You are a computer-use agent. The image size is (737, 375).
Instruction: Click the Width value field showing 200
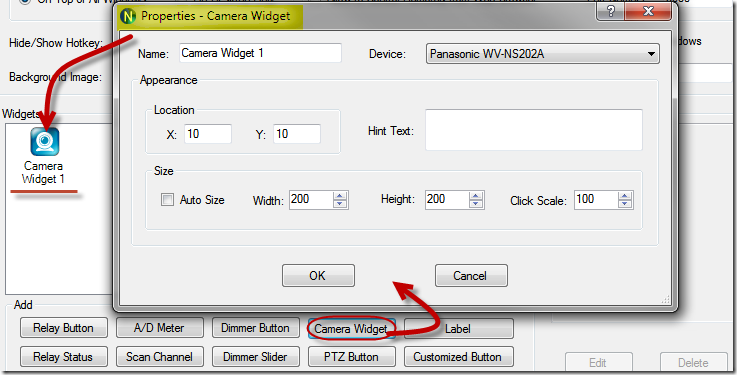point(311,200)
